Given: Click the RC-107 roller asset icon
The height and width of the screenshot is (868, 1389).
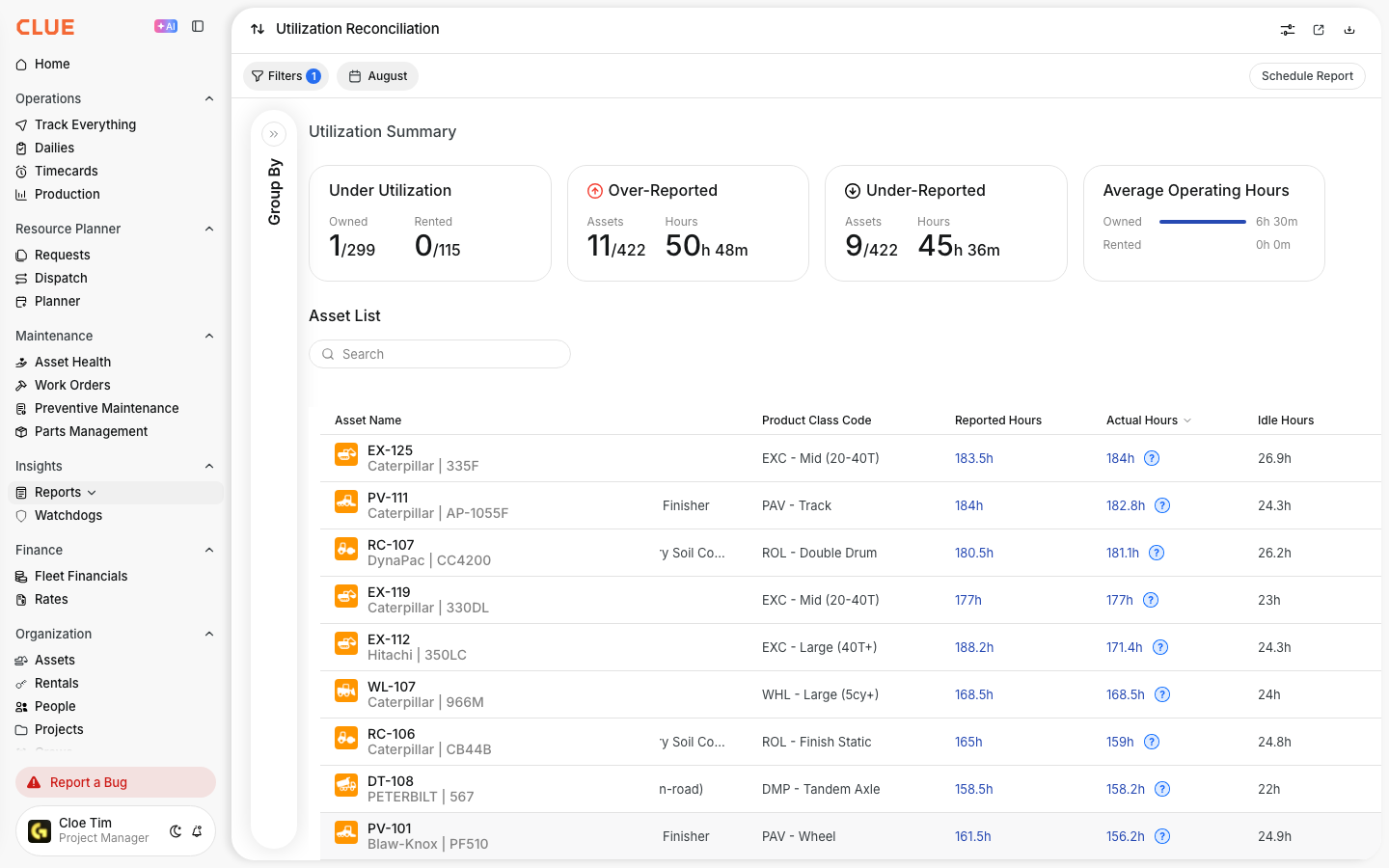Looking at the screenshot, I should click(x=346, y=549).
